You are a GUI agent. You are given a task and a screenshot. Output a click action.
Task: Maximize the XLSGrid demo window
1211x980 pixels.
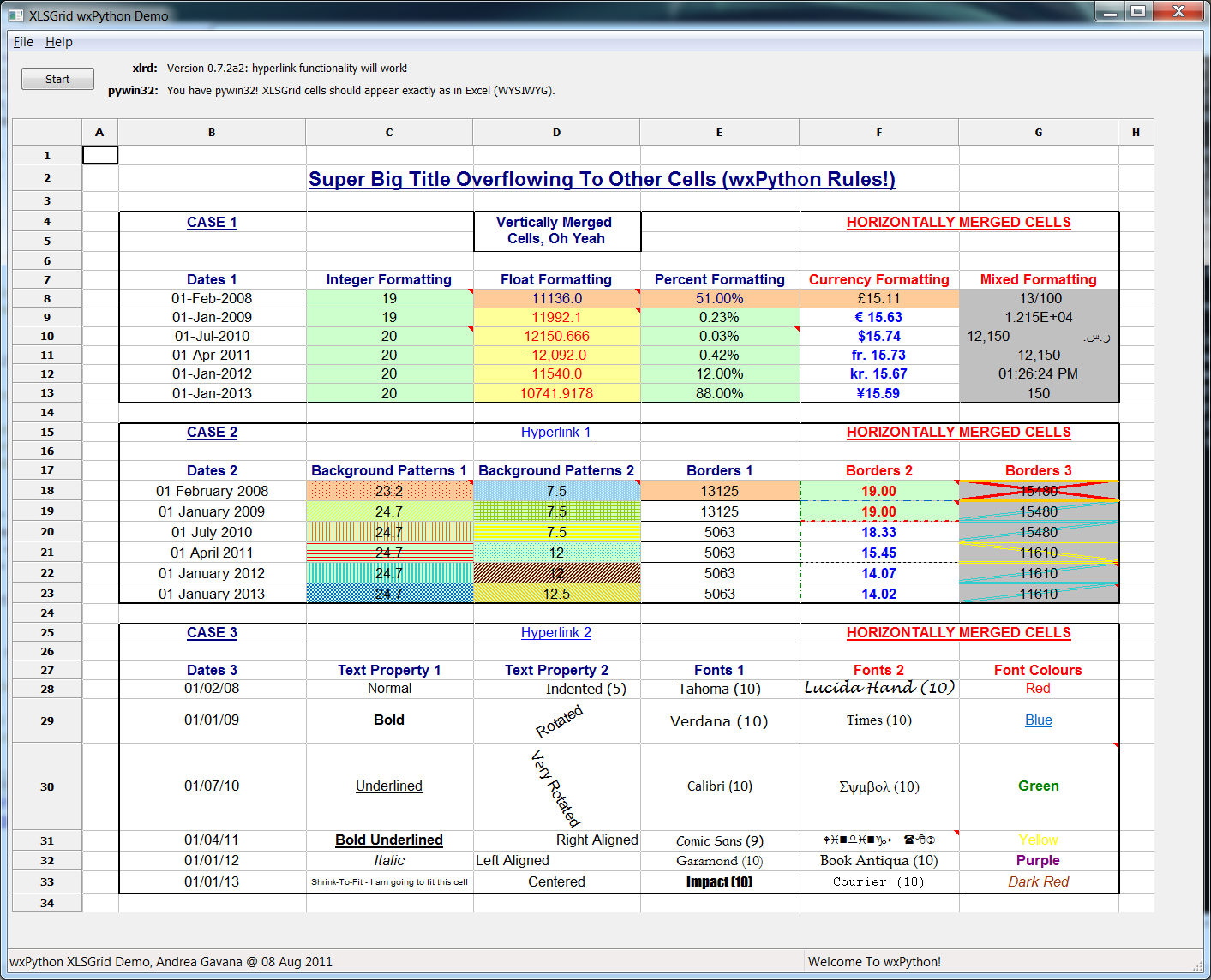[1137, 11]
